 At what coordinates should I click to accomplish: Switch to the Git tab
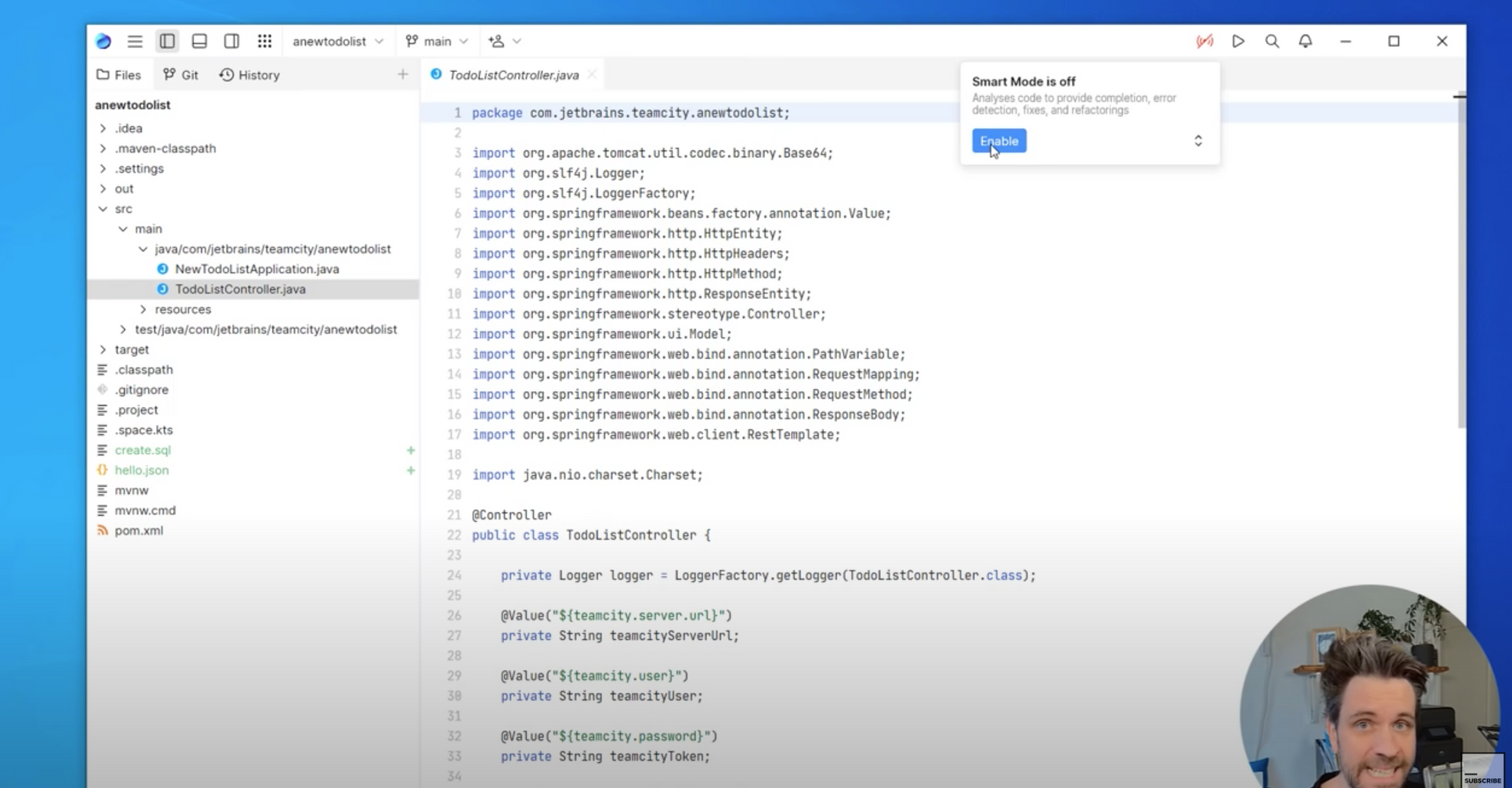tap(181, 75)
